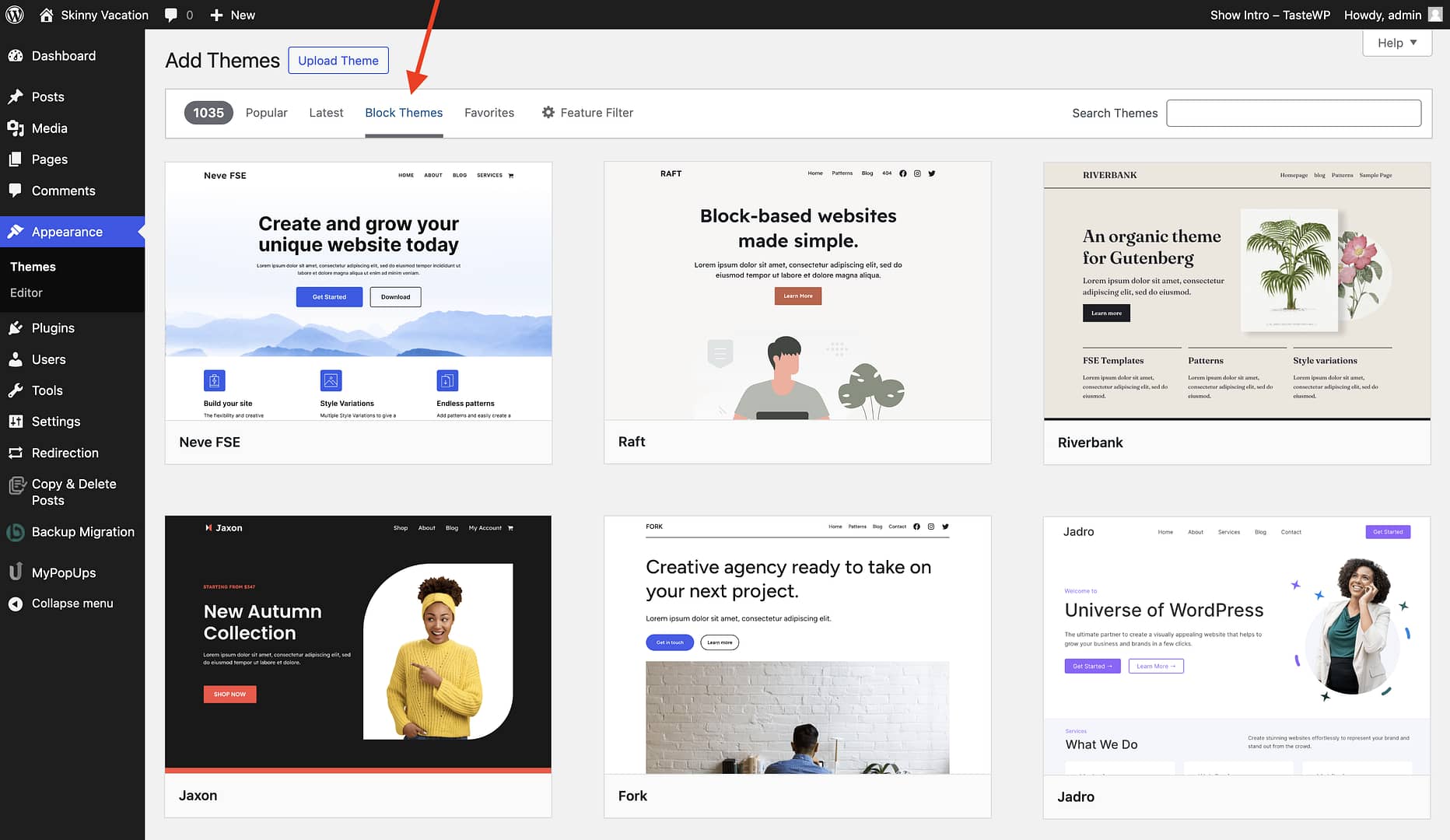This screenshot has width=1450, height=840.
Task: Click the Add Themes page heading
Action: click(222, 61)
